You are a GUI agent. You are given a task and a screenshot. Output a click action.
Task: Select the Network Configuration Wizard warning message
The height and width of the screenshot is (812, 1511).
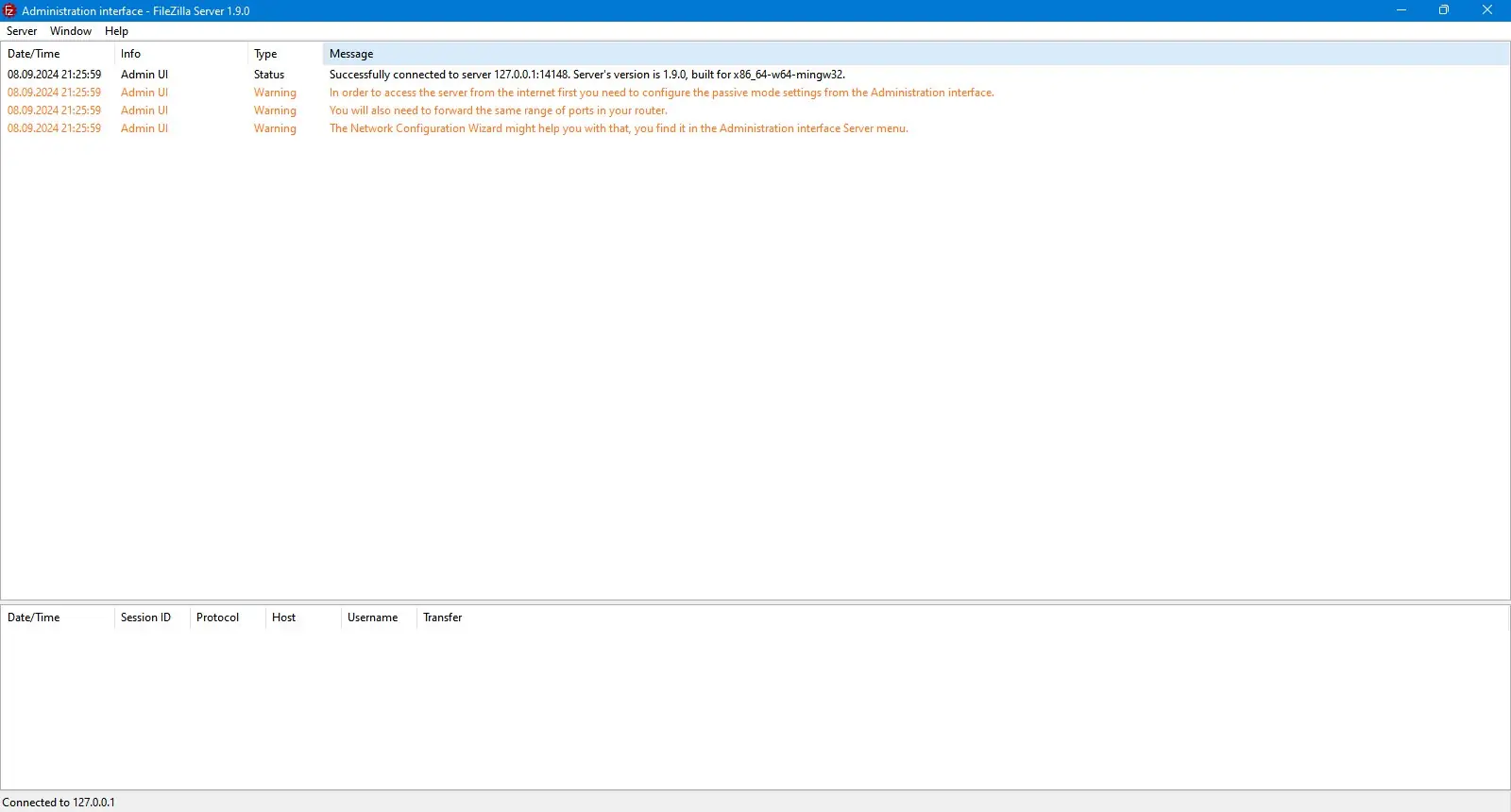(619, 128)
